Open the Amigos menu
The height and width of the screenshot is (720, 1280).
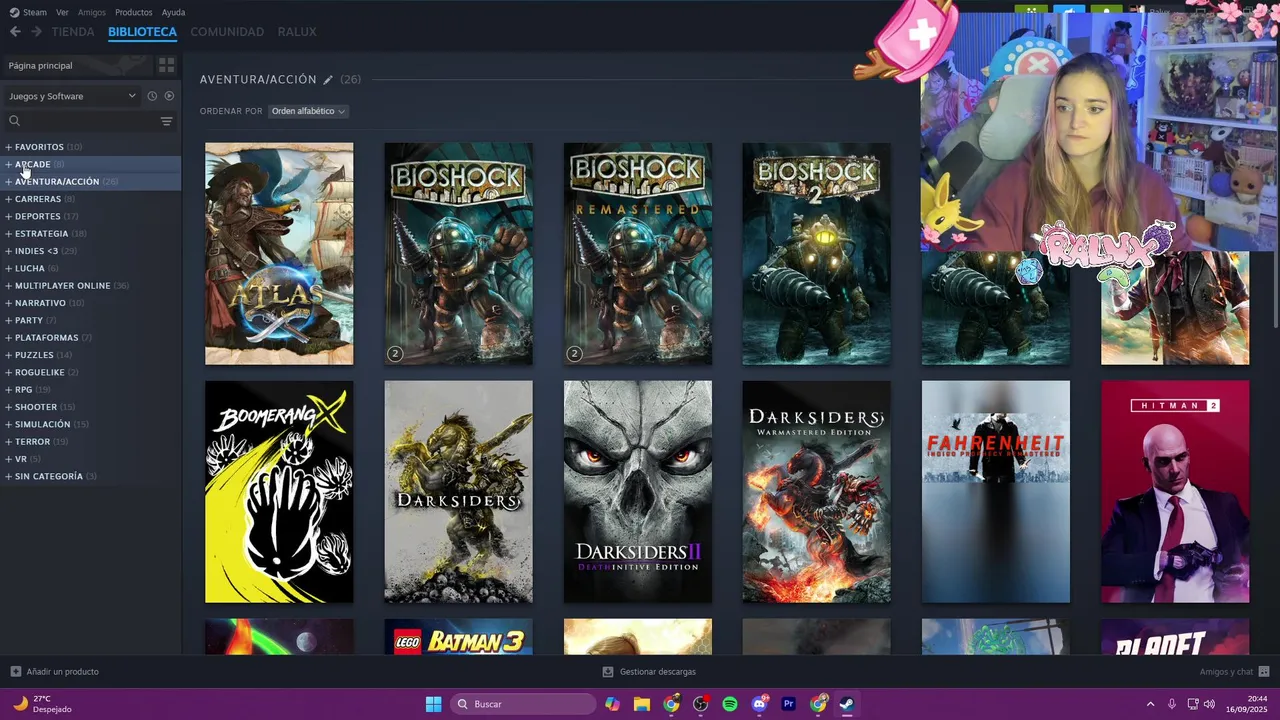click(x=92, y=12)
